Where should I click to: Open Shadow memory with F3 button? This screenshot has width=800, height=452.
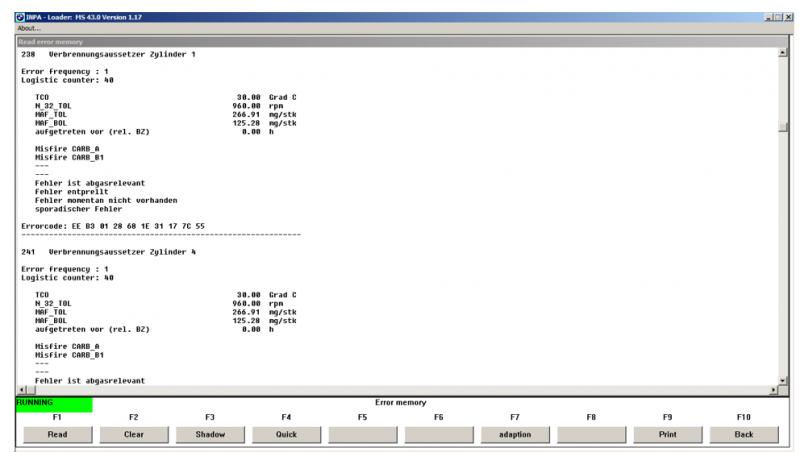(210, 435)
